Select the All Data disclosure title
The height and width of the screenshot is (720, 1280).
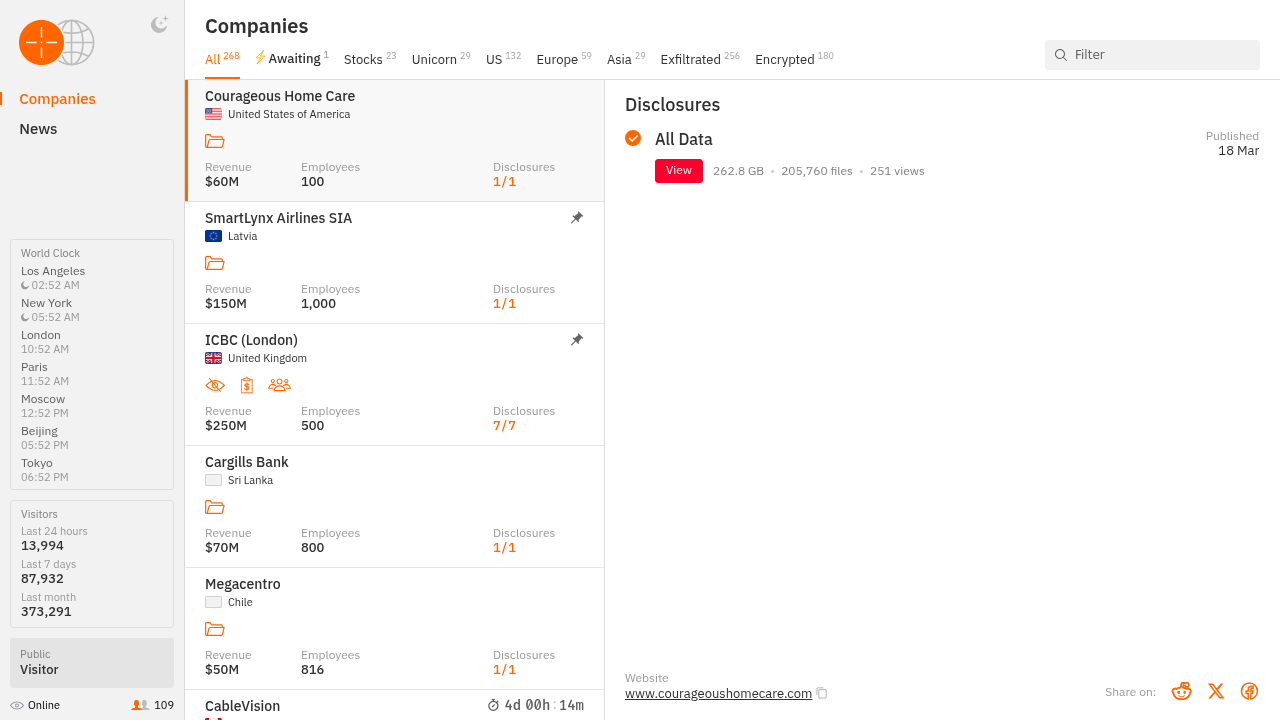point(684,139)
